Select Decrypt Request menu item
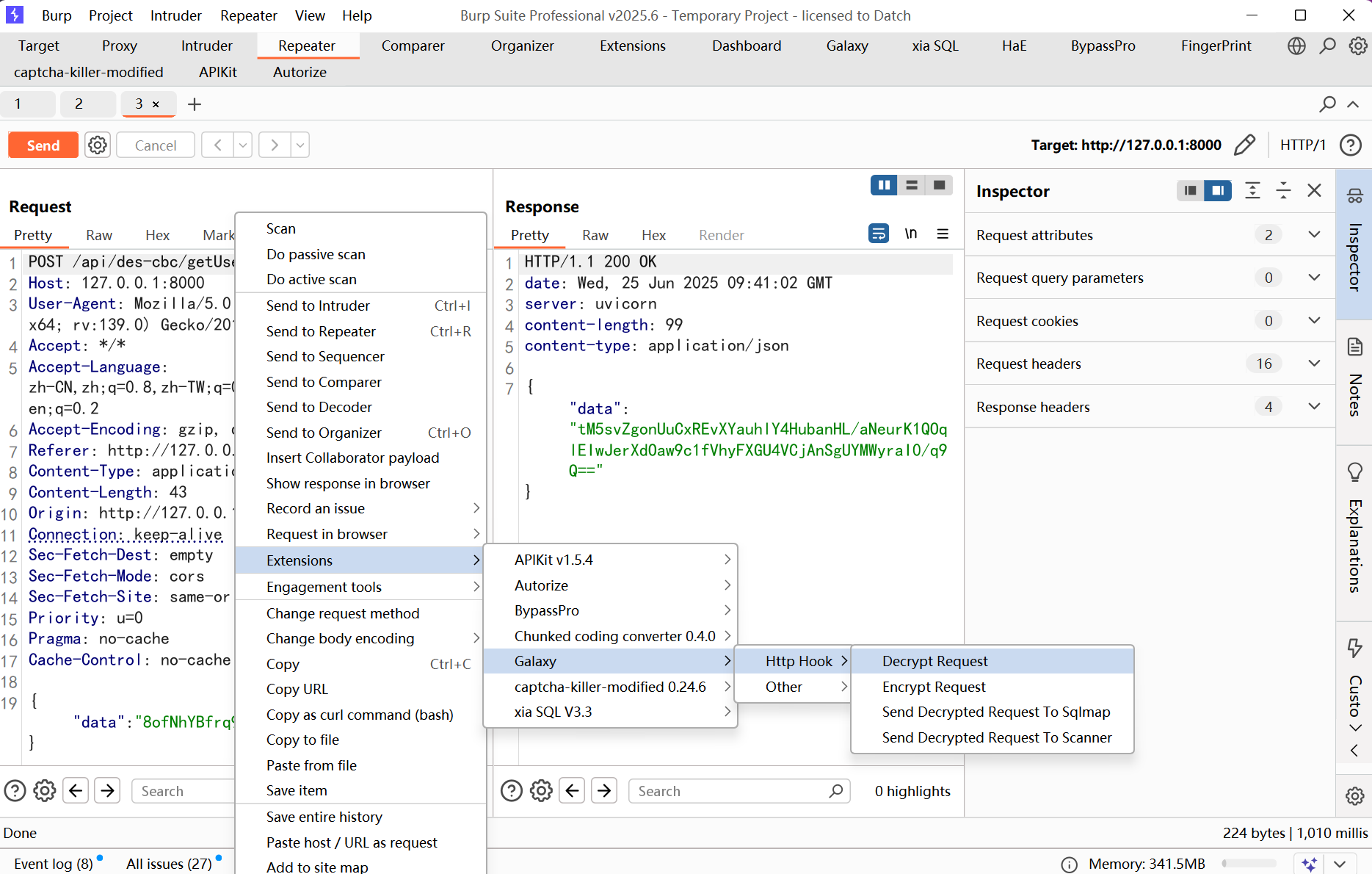Screen dimensions: 1372x874 pyautogui.click(x=992, y=661)
